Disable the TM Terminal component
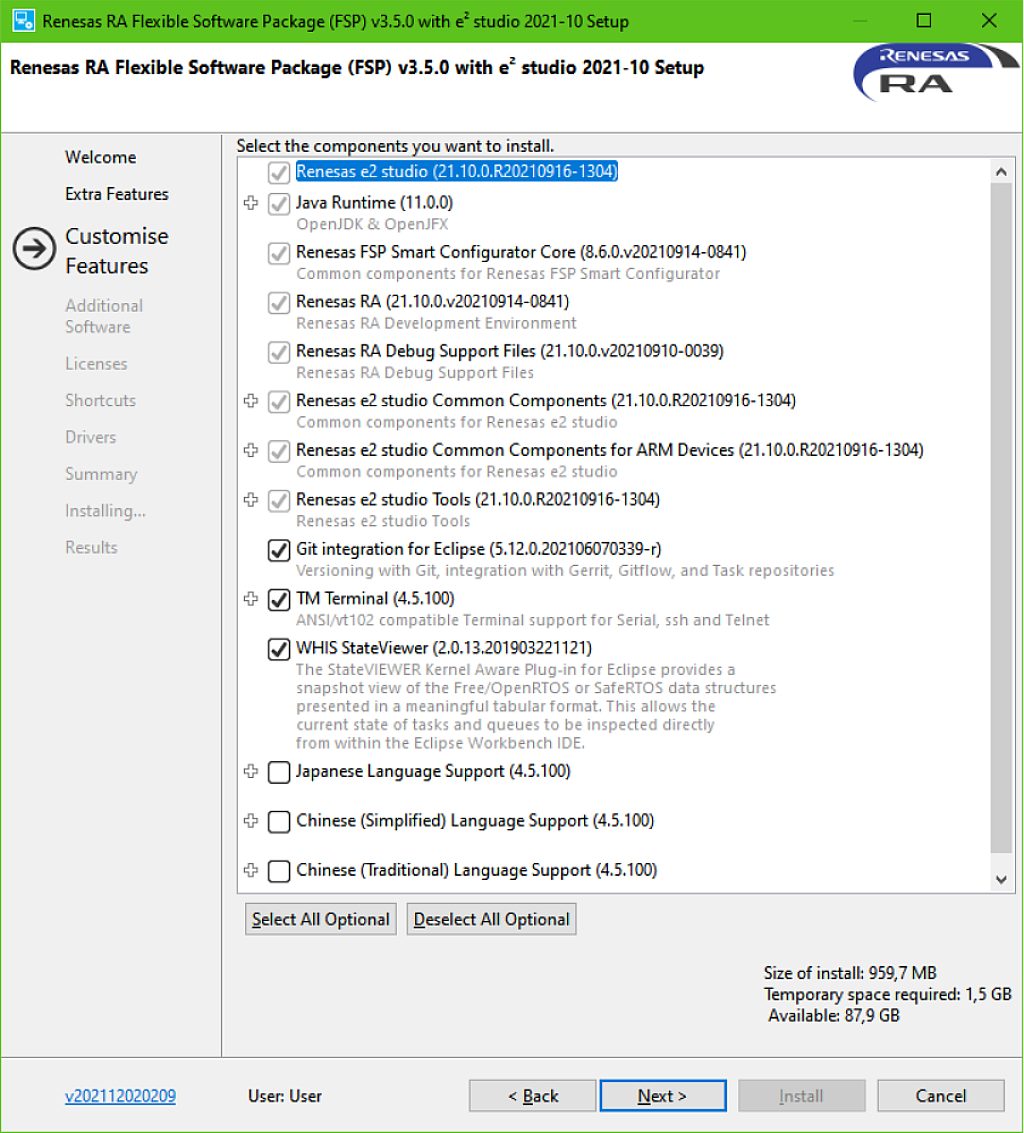Image resolution: width=1024 pixels, height=1133 pixels. coord(278,599)
